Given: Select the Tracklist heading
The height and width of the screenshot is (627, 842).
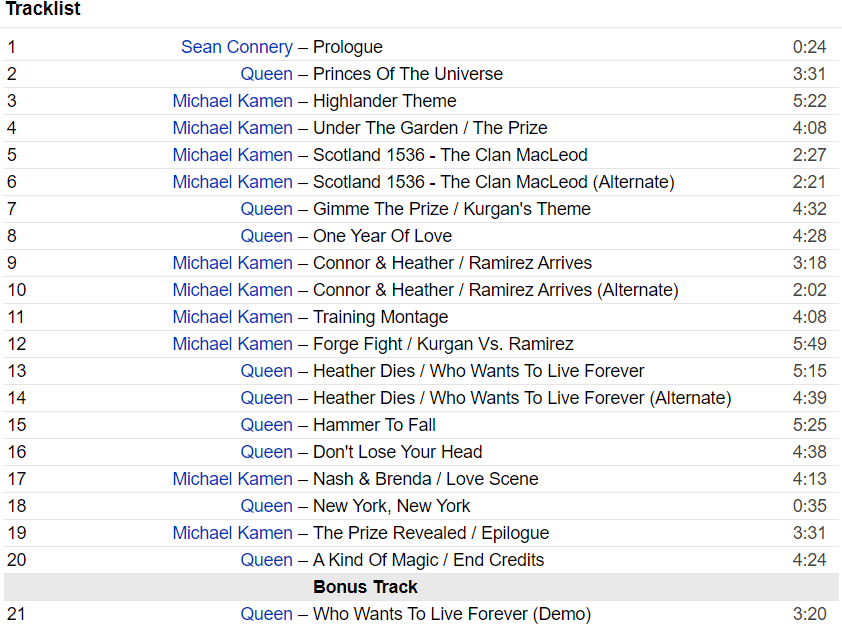Looking at the screenshot, I should coord(43,9).
